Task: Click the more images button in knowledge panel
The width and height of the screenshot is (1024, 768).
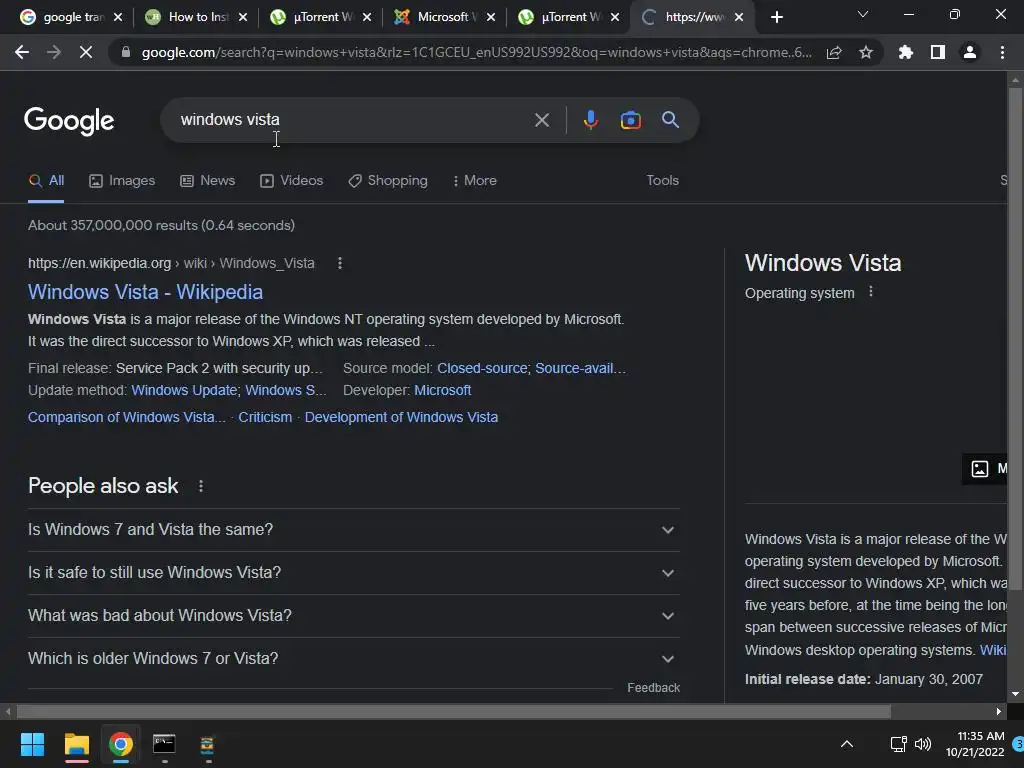Action: click(986, 469)
